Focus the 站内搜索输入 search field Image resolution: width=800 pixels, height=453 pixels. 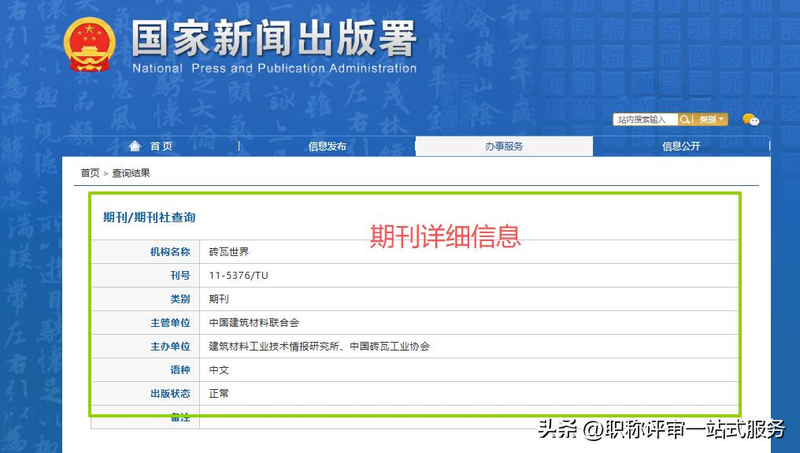click(645, 119)
